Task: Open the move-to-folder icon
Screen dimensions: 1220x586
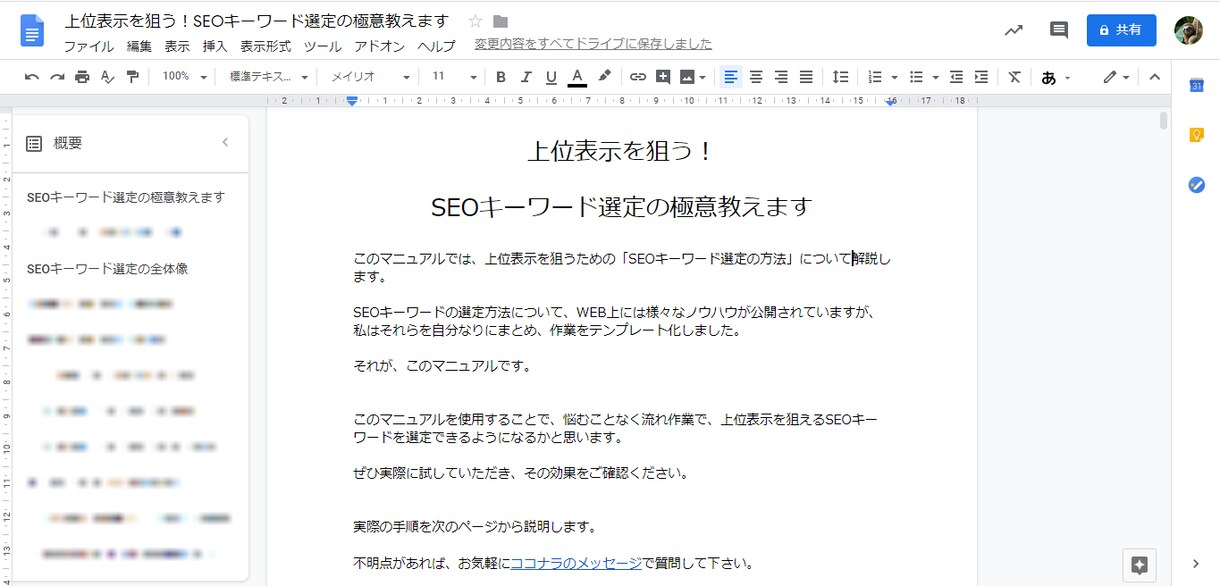Action: click(x=501, y=21)
